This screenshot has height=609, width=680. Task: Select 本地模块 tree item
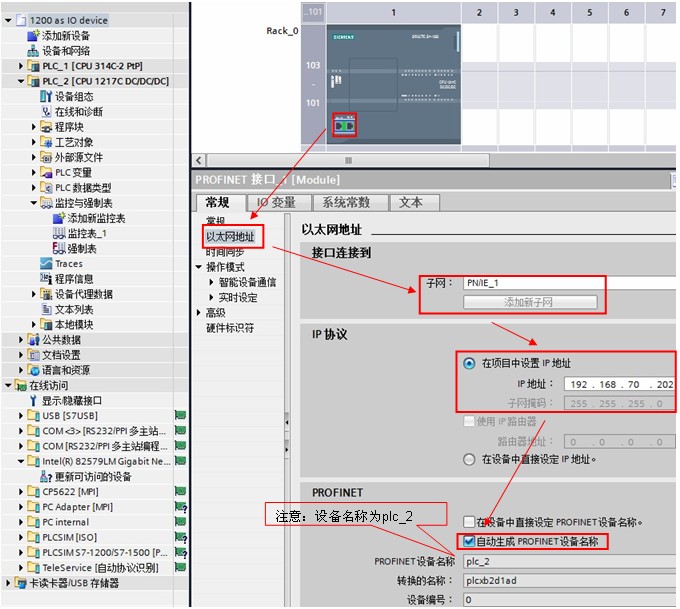tap(74, 324)
